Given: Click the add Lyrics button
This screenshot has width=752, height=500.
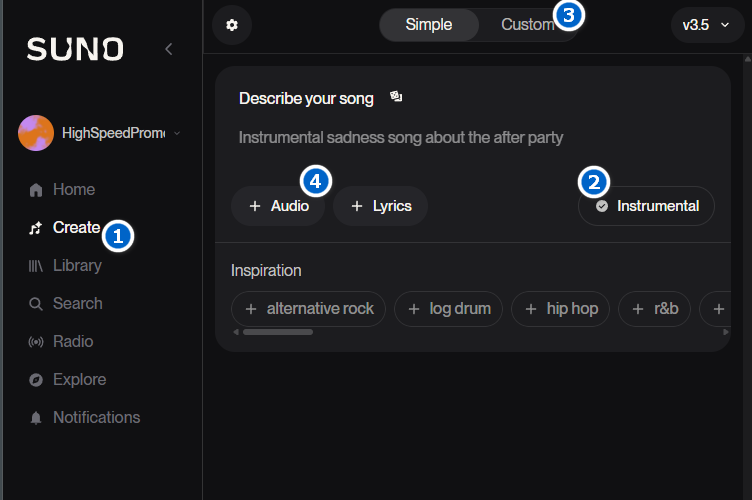Looking at the screenshot, I should coord(380,206).
